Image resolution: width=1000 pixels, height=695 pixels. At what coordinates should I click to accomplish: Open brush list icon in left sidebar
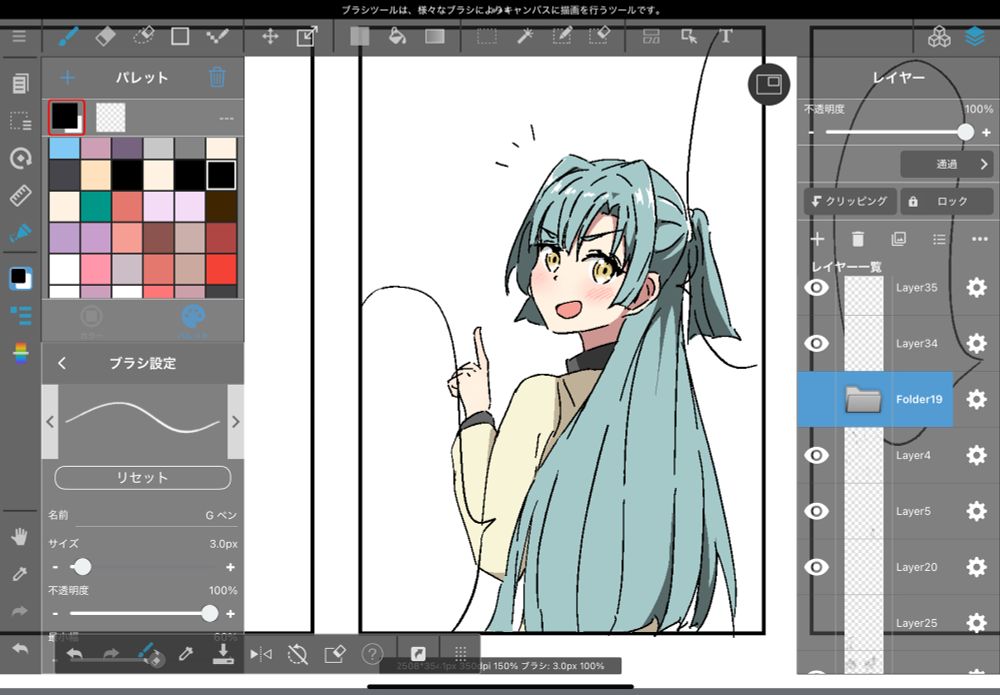click(x=20, y=315)
